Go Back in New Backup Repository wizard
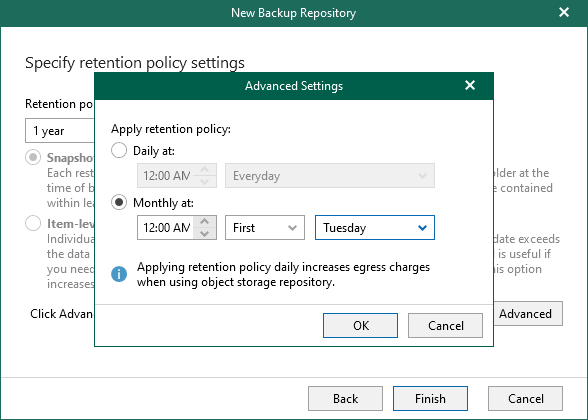The image size is (588, 420). (345, 399)
